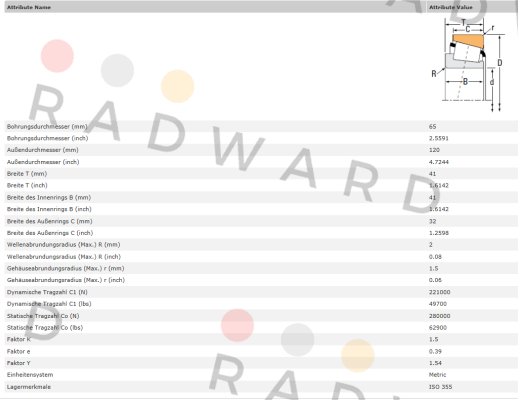Select the Außendurchmesser (mm) row label
Image resolution: width=518 pixels, height=400 pixels.
coord(43,150)
